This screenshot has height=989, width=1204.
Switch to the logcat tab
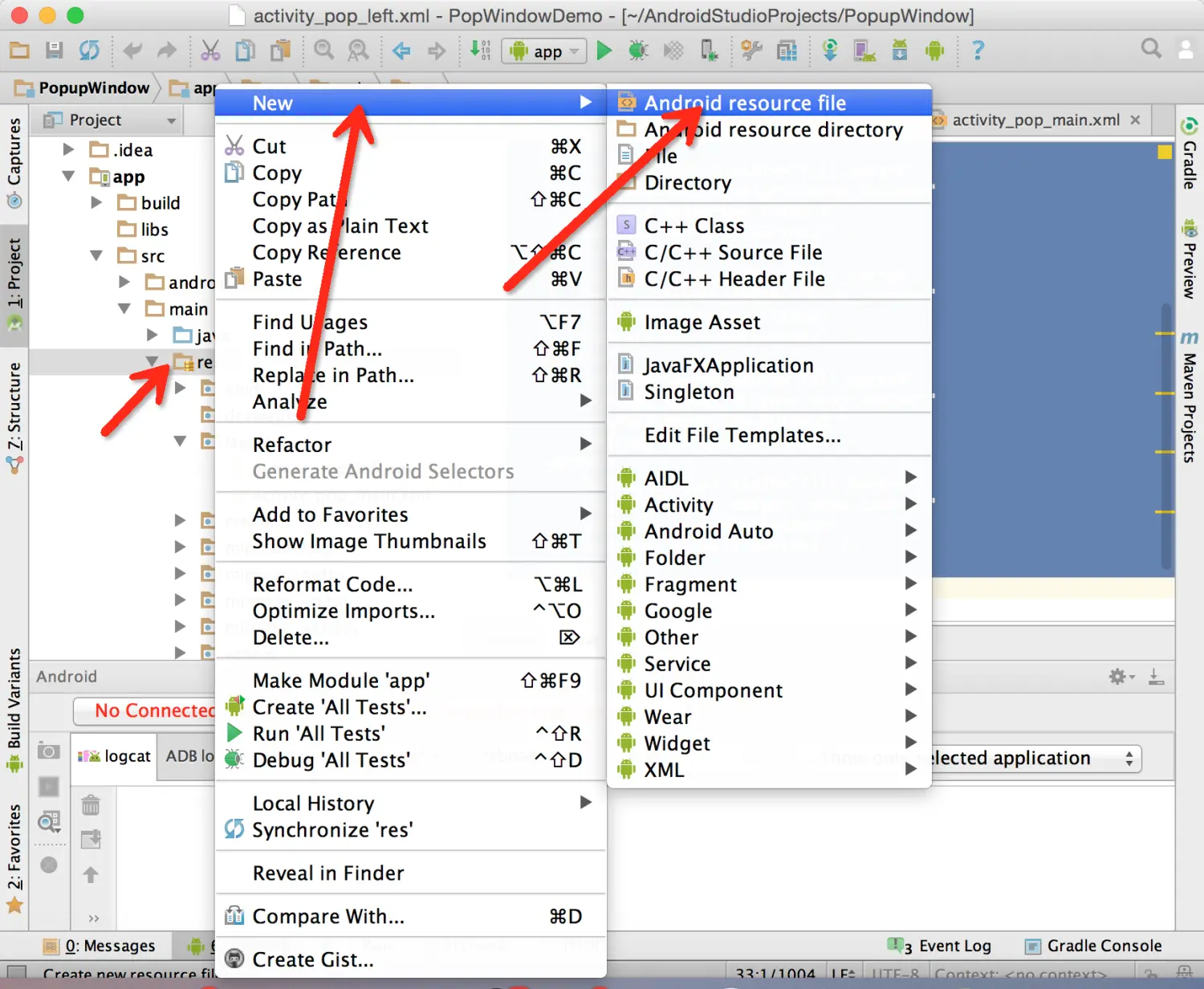pos(114,756)
